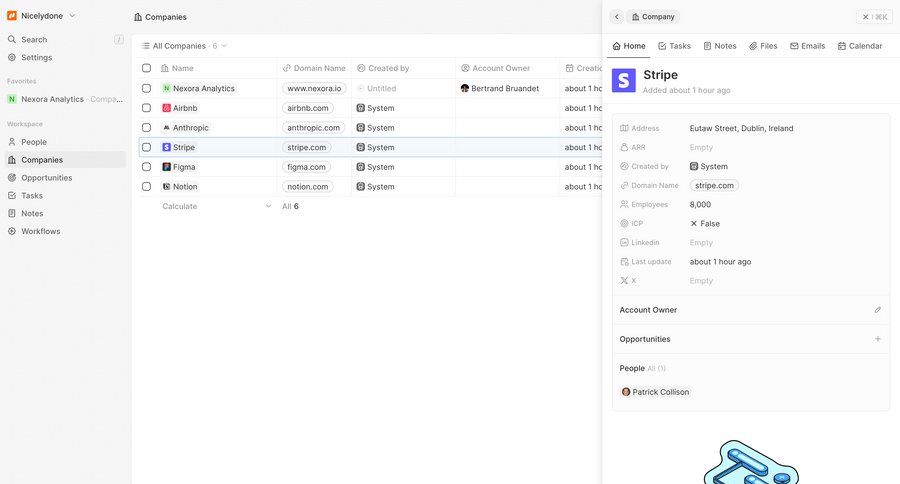
Task: Click the Figma logo icon in table
Action: pos(166,167)
